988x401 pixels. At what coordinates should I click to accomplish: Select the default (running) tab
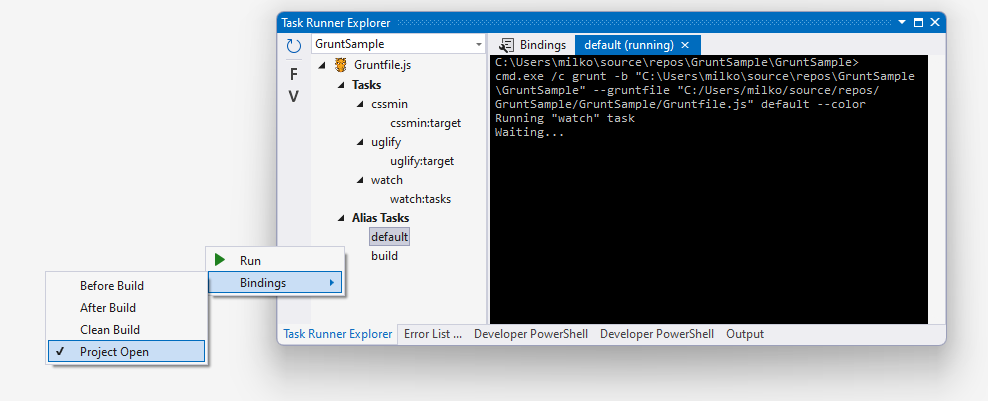(x=629, y=45)
